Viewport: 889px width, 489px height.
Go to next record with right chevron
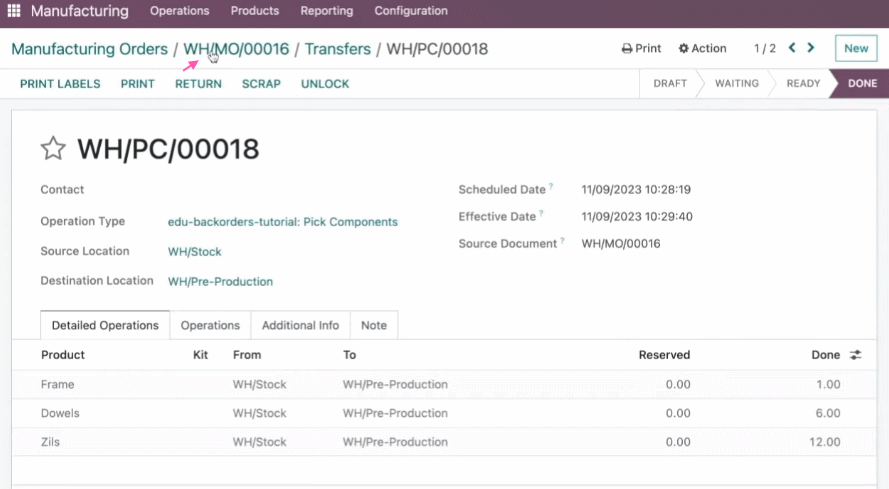coord(811,48)
